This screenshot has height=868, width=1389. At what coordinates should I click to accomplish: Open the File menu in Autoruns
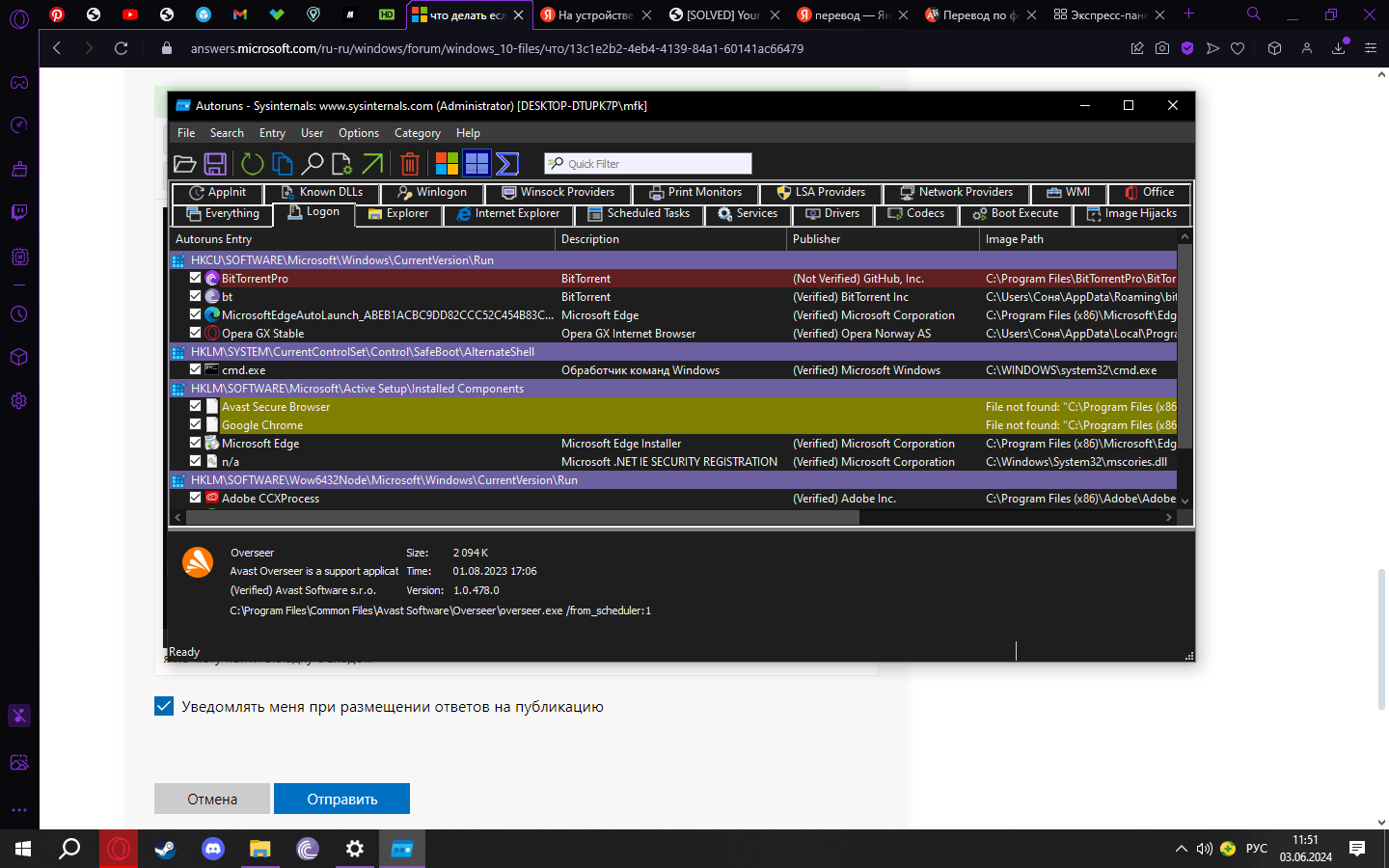coord(186,133)
